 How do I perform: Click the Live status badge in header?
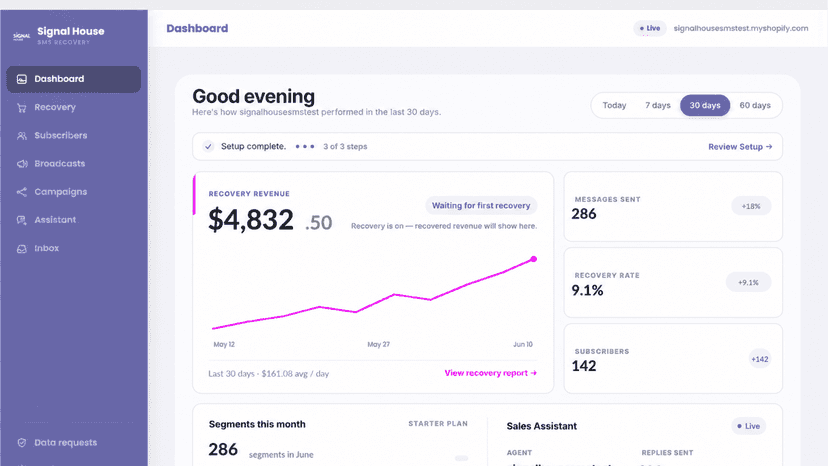[650, 28]
